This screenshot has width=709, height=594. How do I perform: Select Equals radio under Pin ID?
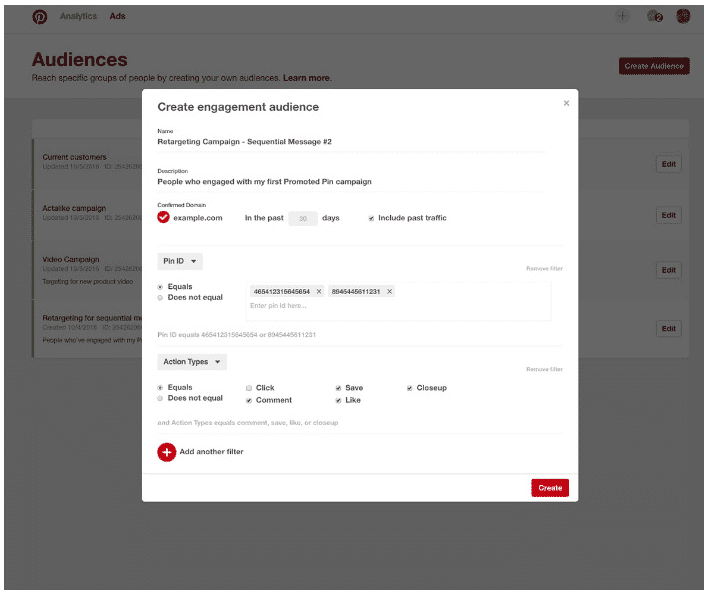tap(160, 287)
